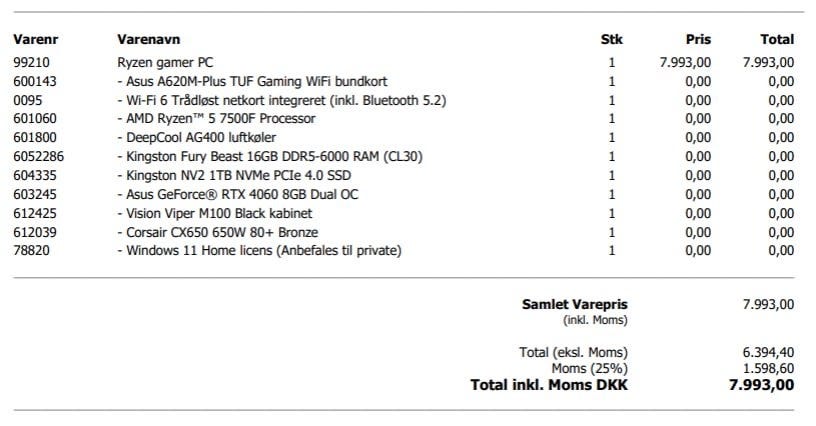
Task: Click the Varenr column header
Action: pyautogui.click(x=34, y=40)
